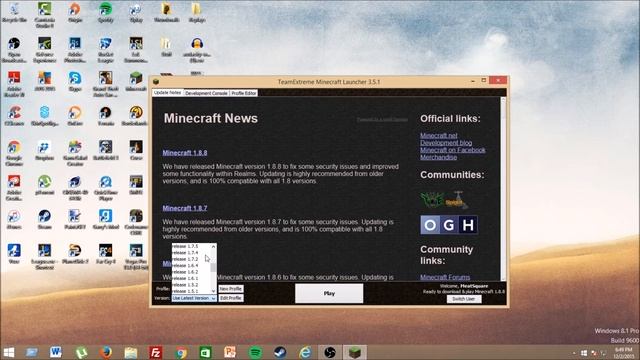Choose release 1.7.4 in version list
Viewport: 640px width, 360px height.
[x=191, y=253]
